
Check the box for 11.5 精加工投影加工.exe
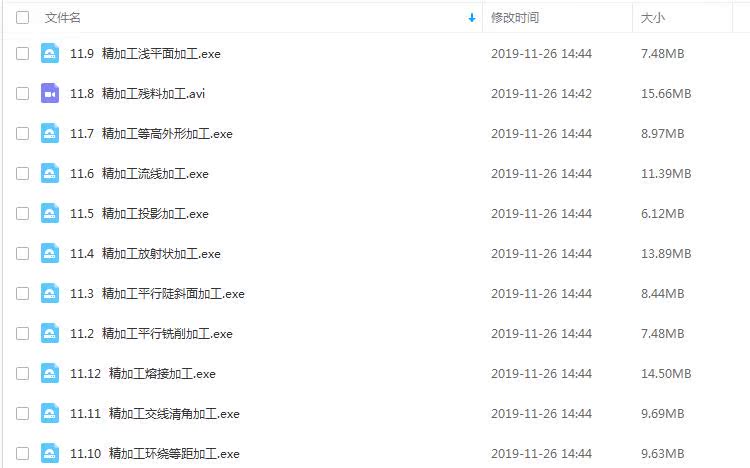22,213
